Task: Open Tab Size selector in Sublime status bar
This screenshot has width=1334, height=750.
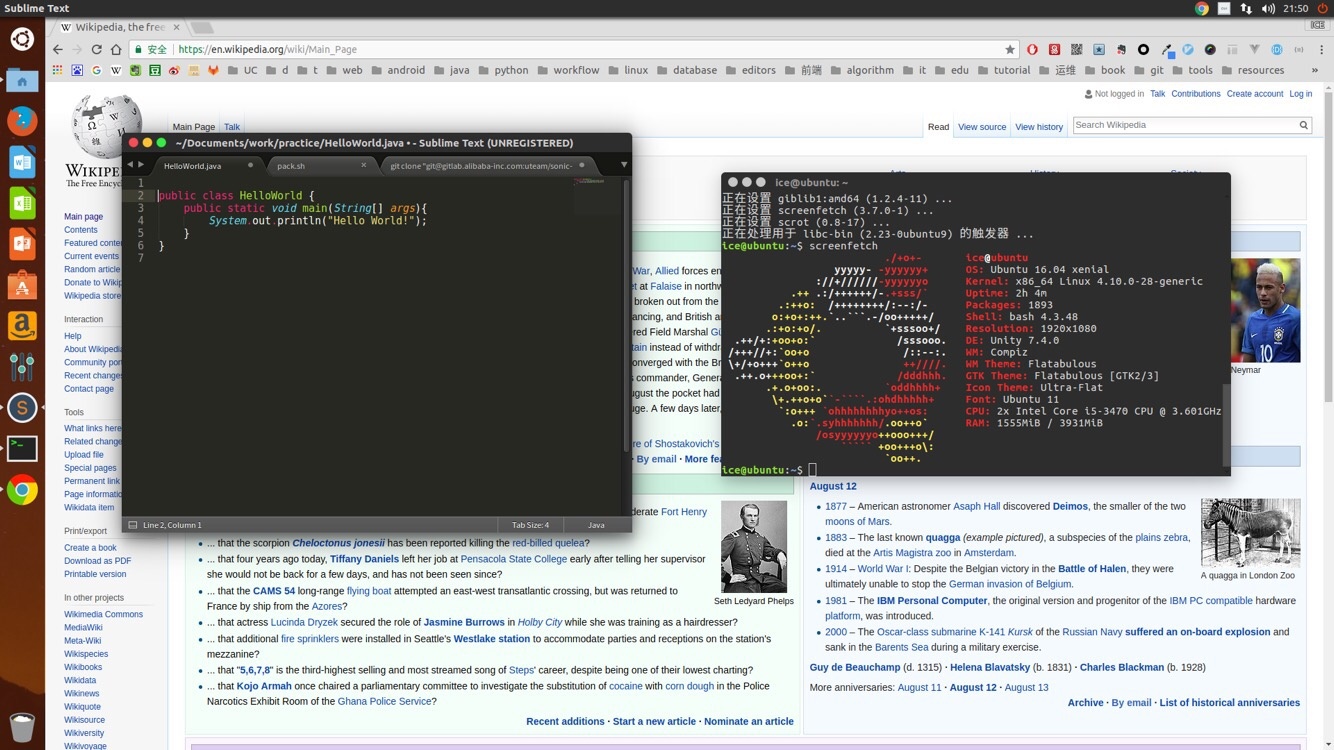Action: point(530,525)
